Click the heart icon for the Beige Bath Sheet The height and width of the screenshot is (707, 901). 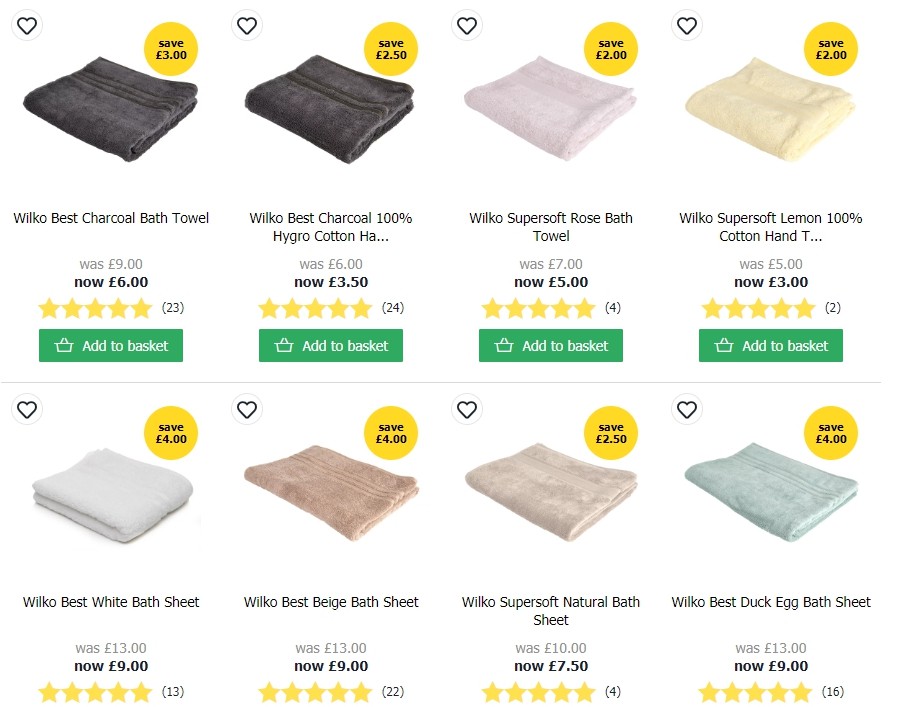point(246,410)
